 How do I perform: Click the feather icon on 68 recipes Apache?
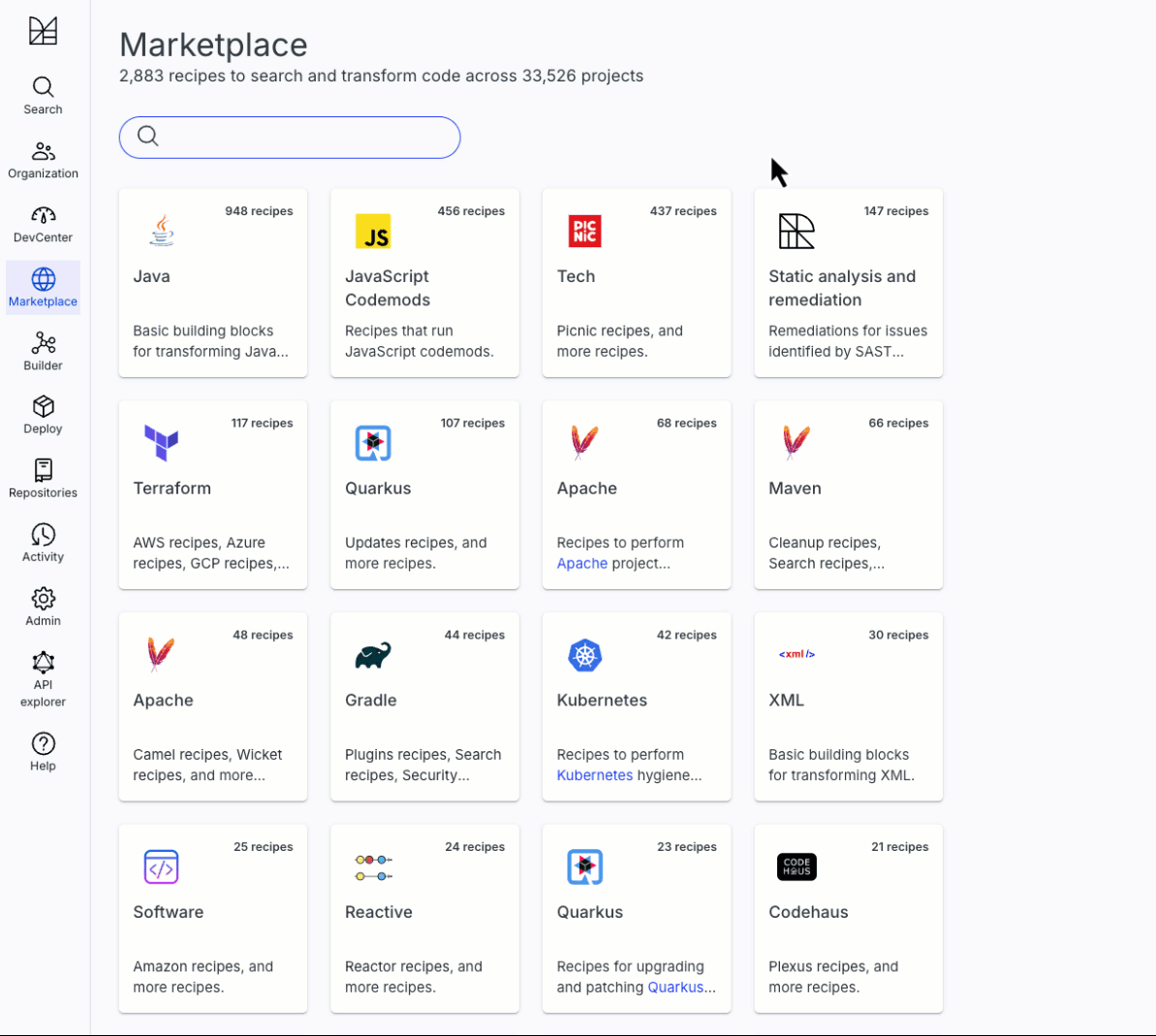(584, 443)
